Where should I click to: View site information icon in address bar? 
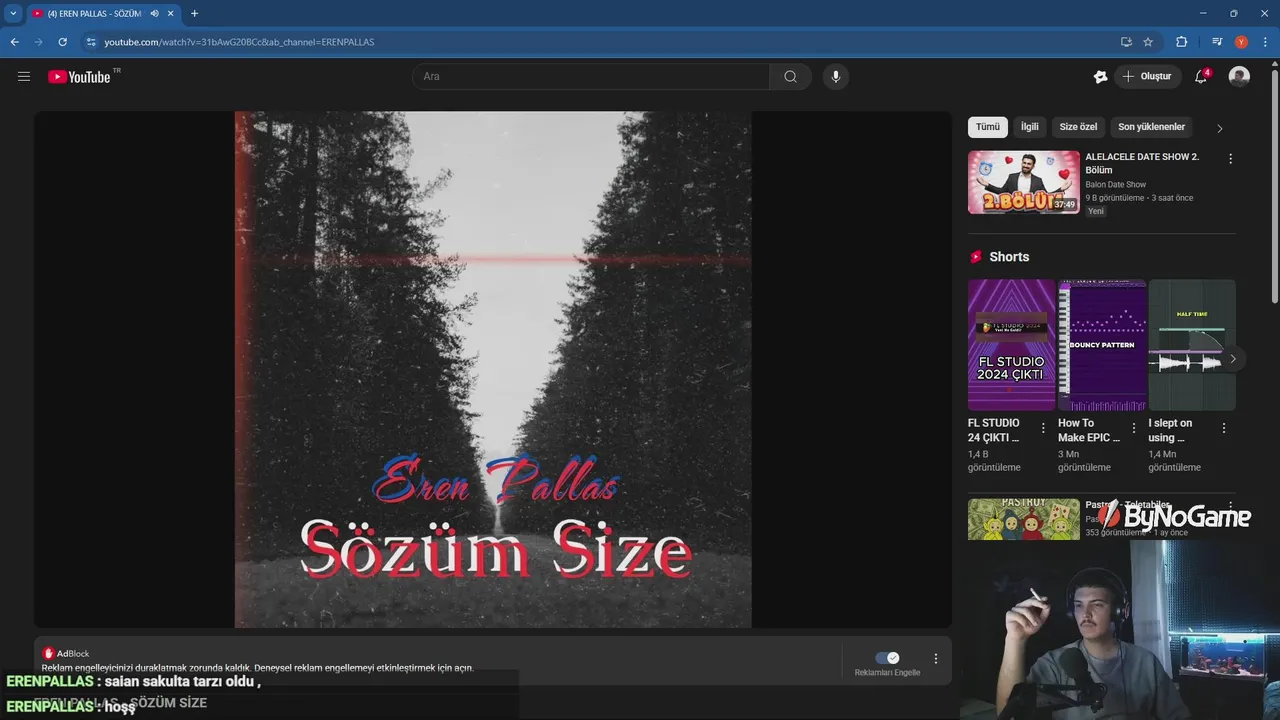(x=91, y=42)
